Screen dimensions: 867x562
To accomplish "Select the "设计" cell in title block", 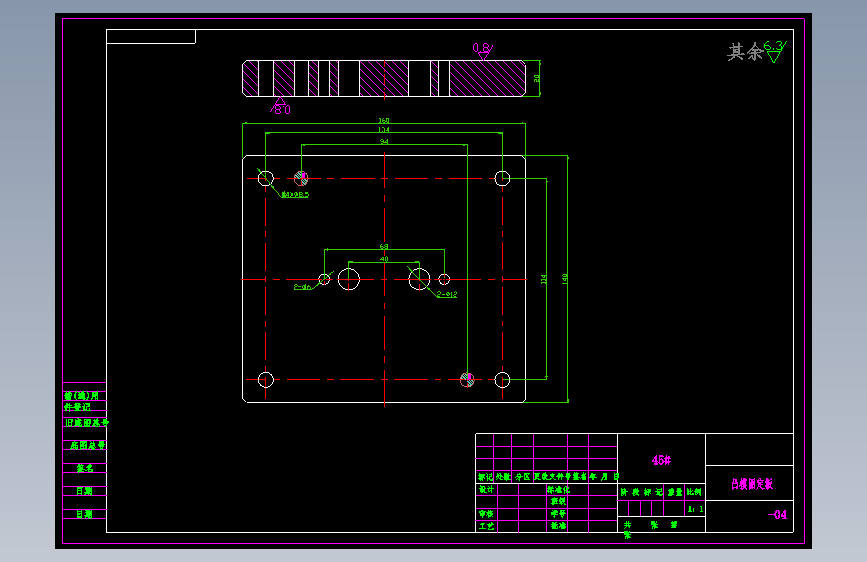I will coord(487,490).
